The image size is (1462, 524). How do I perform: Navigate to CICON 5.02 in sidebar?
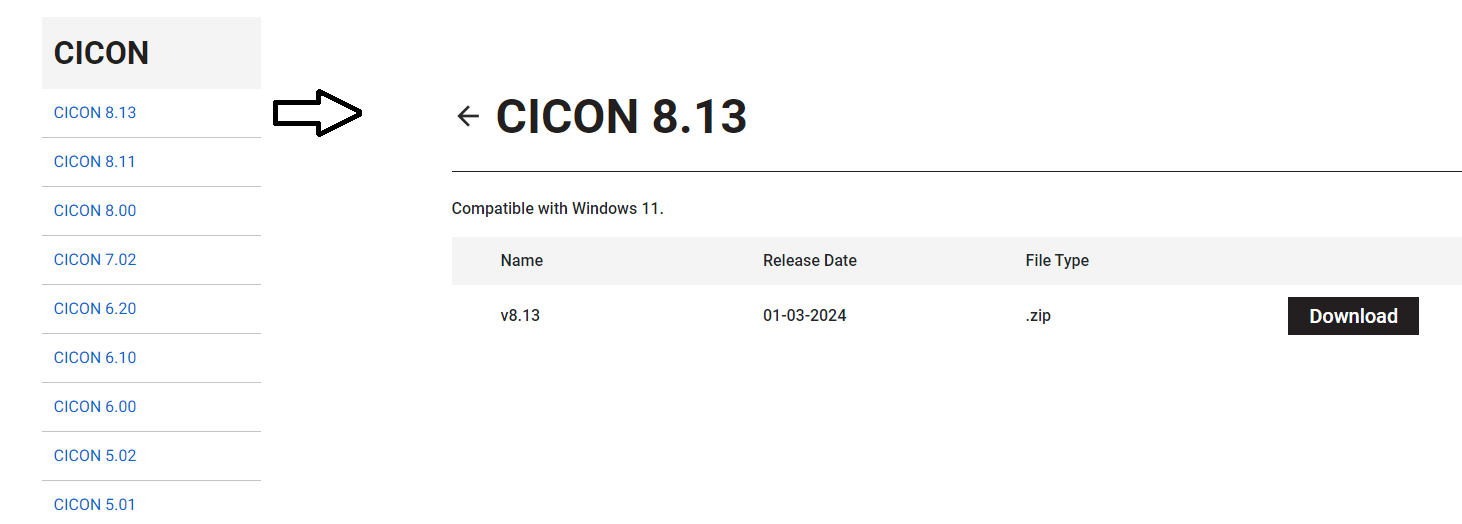(95, 456)
